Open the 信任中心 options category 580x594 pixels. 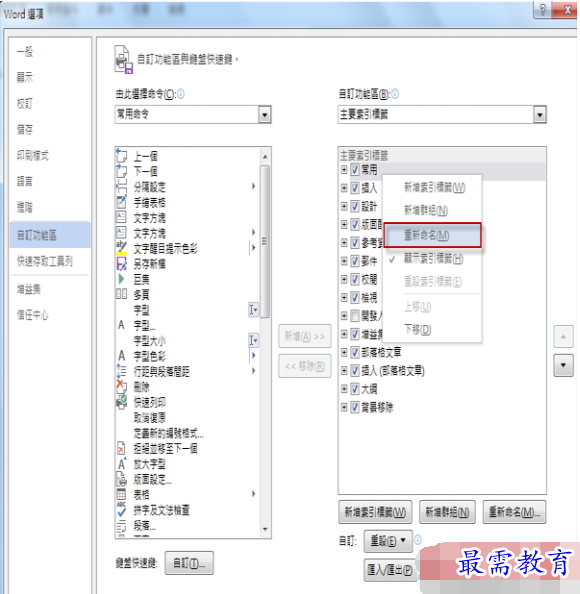pyautogui.click(x=50, y=315)
